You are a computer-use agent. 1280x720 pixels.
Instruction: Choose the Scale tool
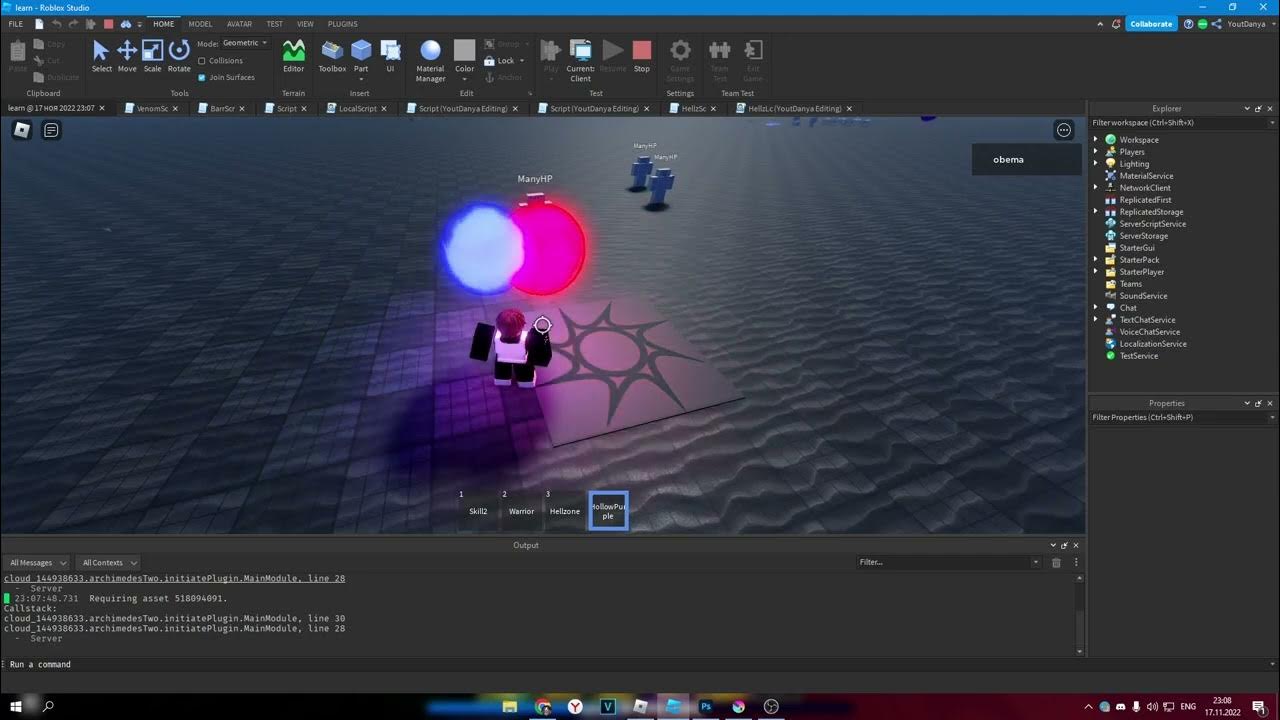[x=152, y=56]
